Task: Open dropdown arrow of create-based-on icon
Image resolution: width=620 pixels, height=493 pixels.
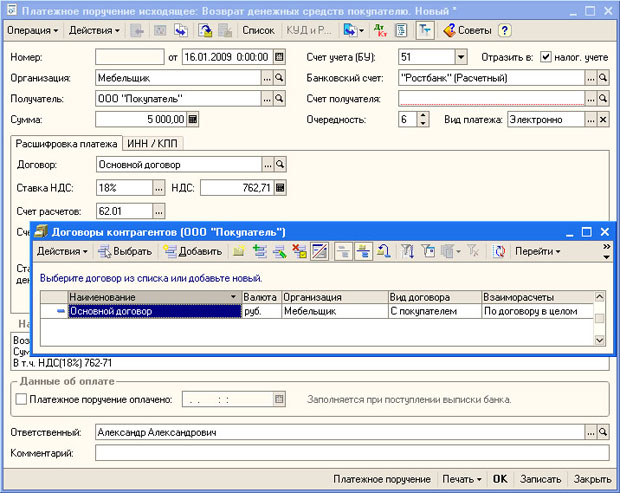Action: [361, 30]
